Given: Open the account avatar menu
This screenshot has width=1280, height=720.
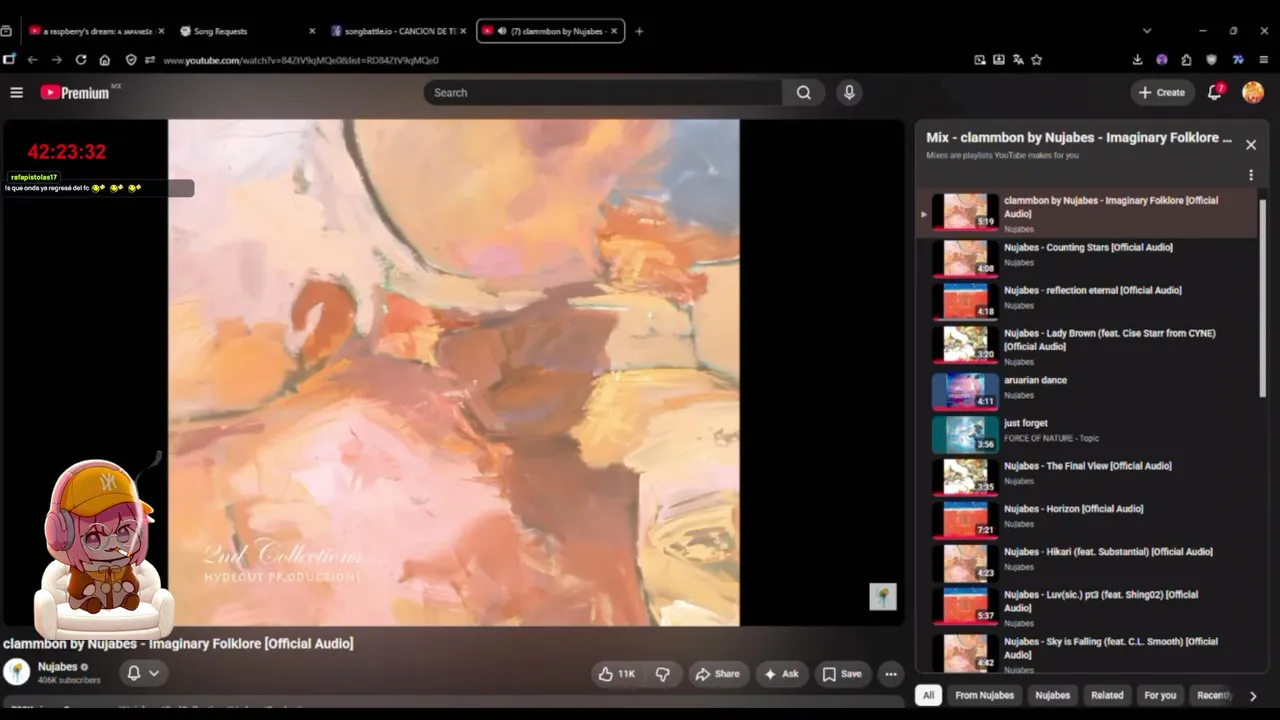Looking at the screenshot, I should click(1253, 92).
